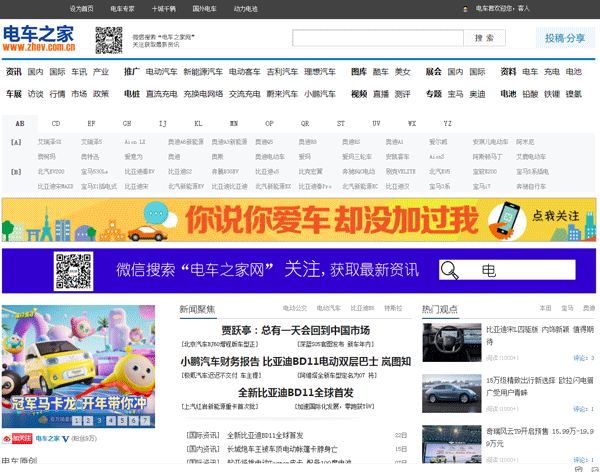Image resolution: width=600 pixels, height=472 pixels.
Task: Click the magnifier icon in the blue WeChat banner
Action: [449, 270]
